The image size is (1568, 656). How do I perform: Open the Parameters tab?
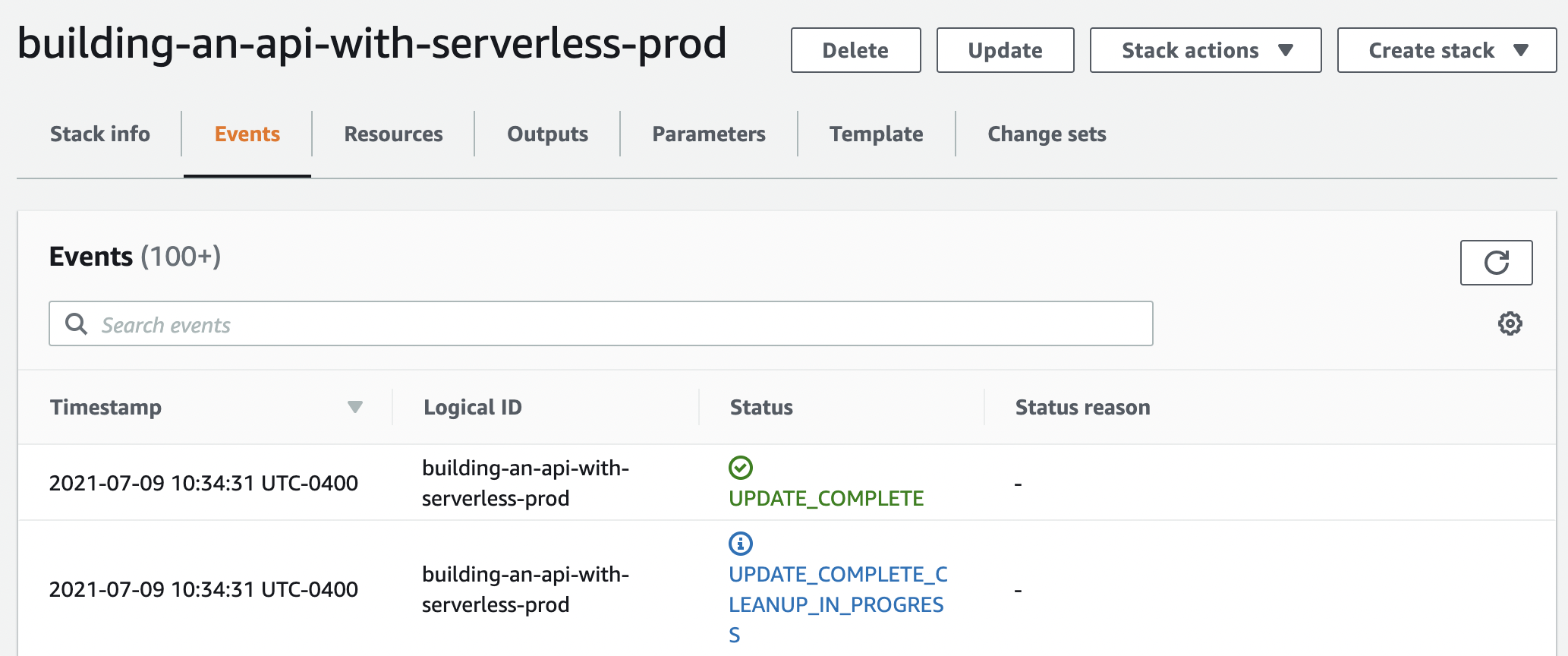pyautogui.click(x=709, y=134)
